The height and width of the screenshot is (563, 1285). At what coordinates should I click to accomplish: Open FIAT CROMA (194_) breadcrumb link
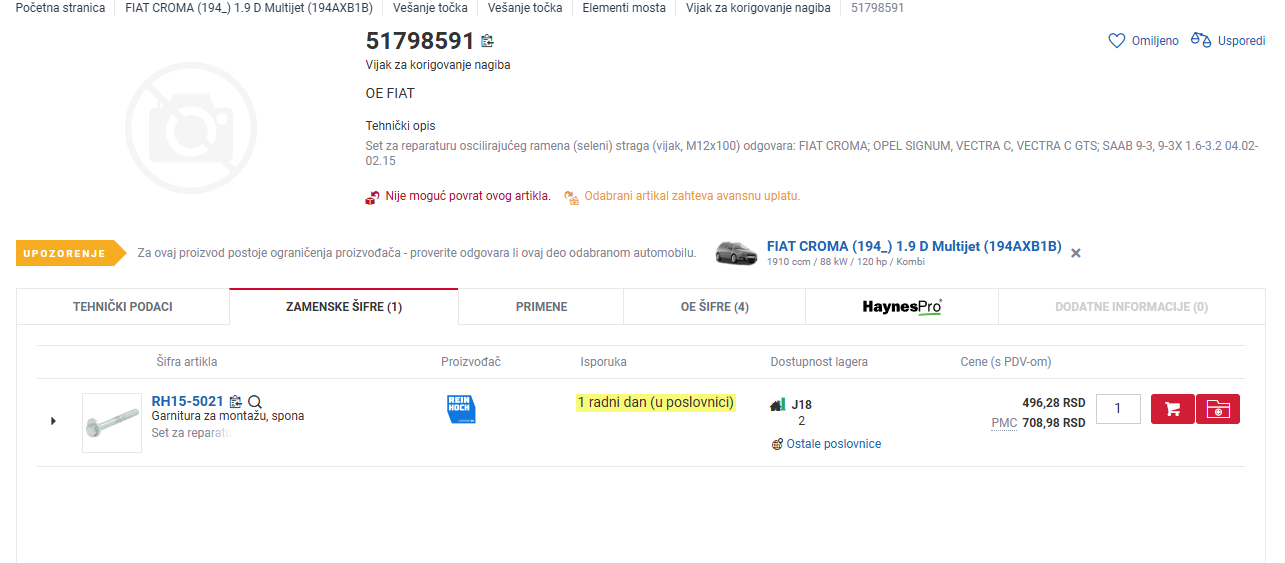tap(249, 8)
